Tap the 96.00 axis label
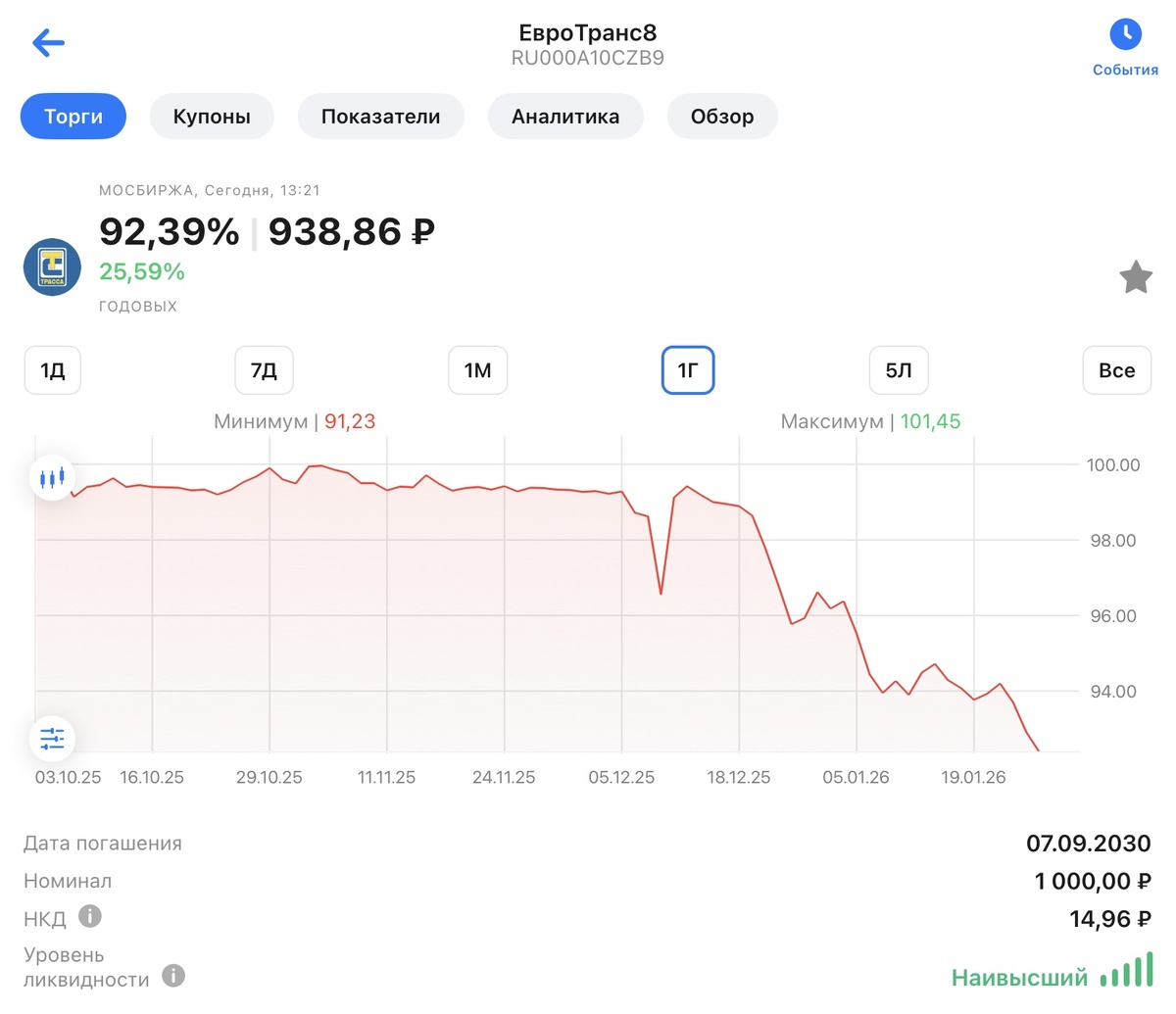Screen dimensions: 1176x1014 click(x=1115, y=616)
